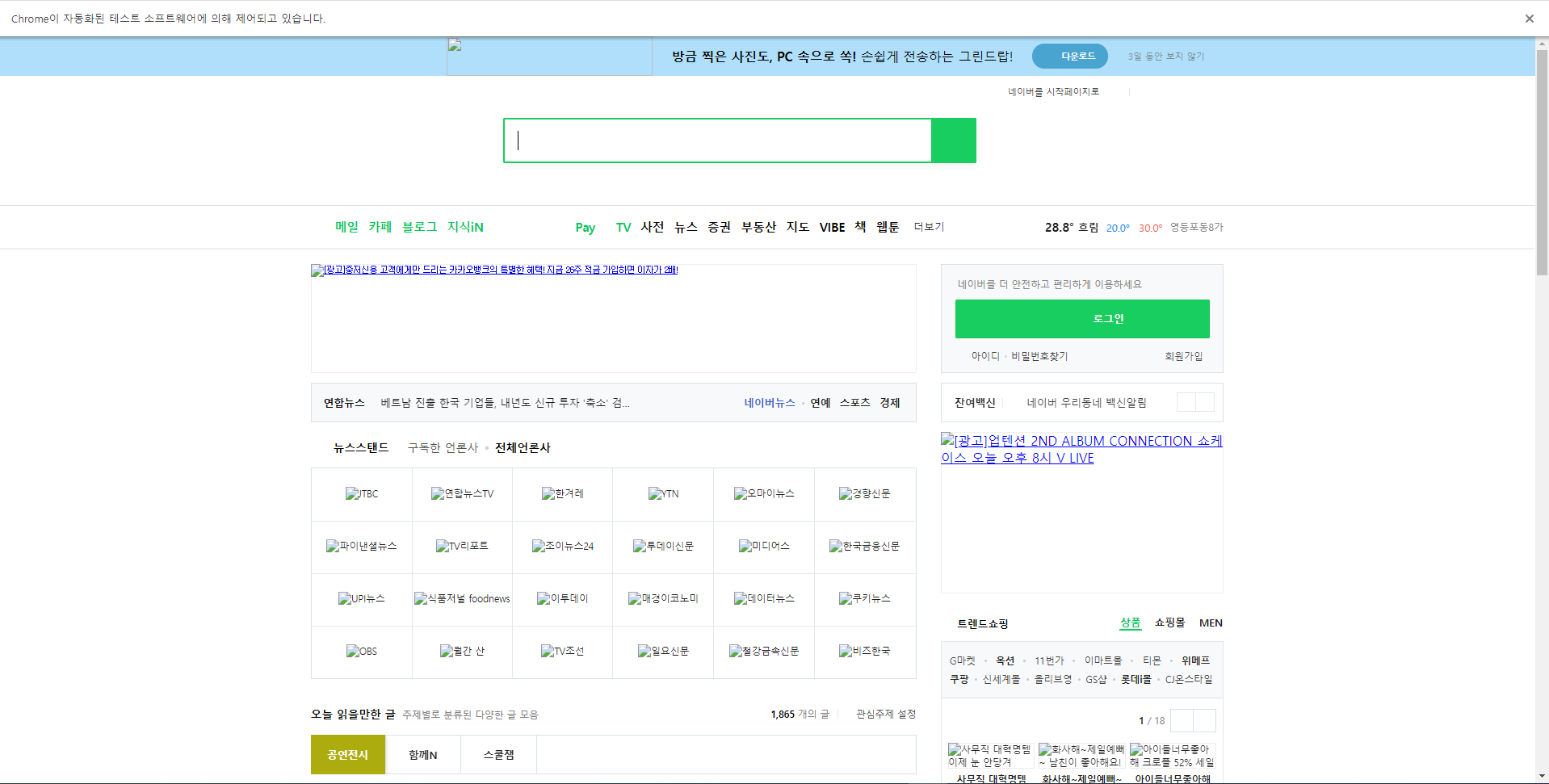Click the green search button
The height and width of the screenshot is (784, 1549).
[x=953, y=140]
